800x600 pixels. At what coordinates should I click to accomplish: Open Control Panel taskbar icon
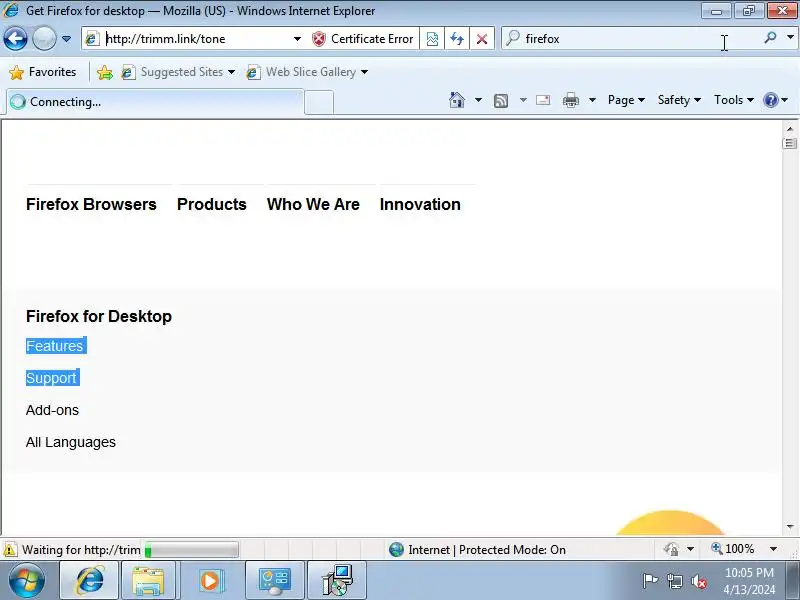click(274, 581)
